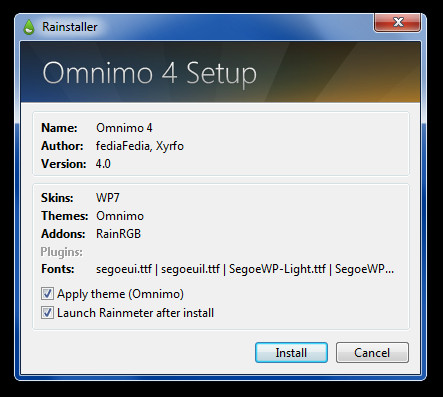
Task: Click the greyed Plugins label
Action: [x=62, y=252]
